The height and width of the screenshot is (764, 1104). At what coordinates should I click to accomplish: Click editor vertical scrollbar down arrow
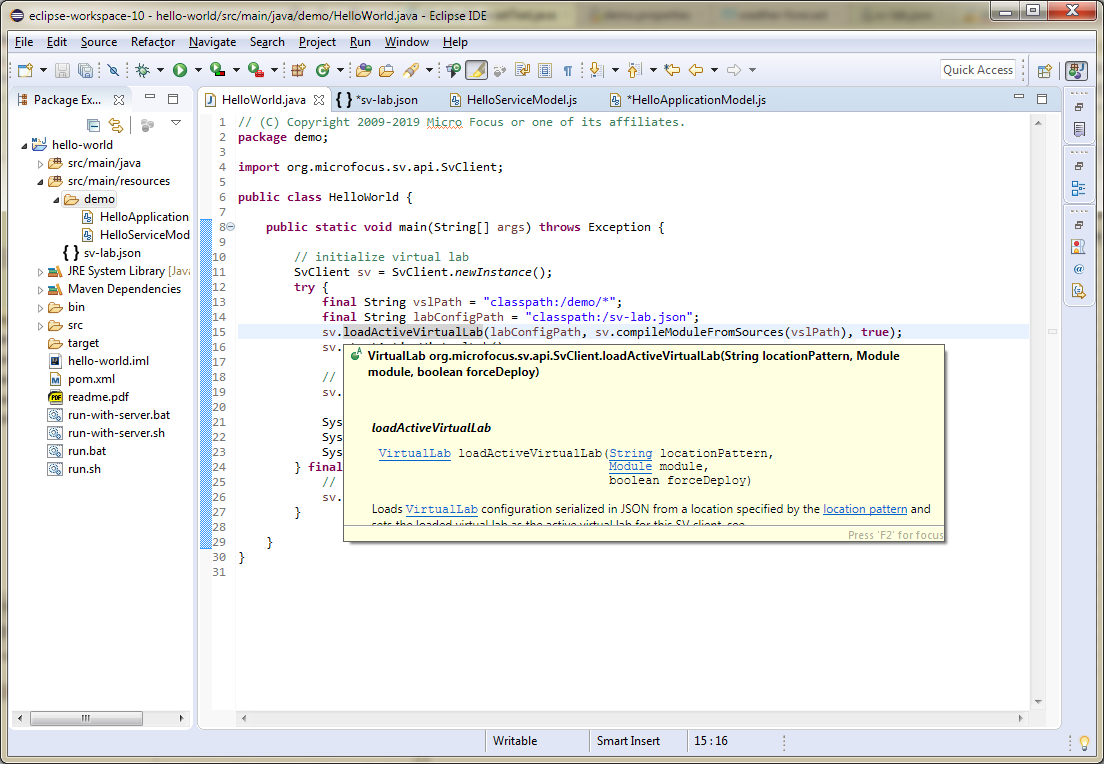pos(1038,702)
